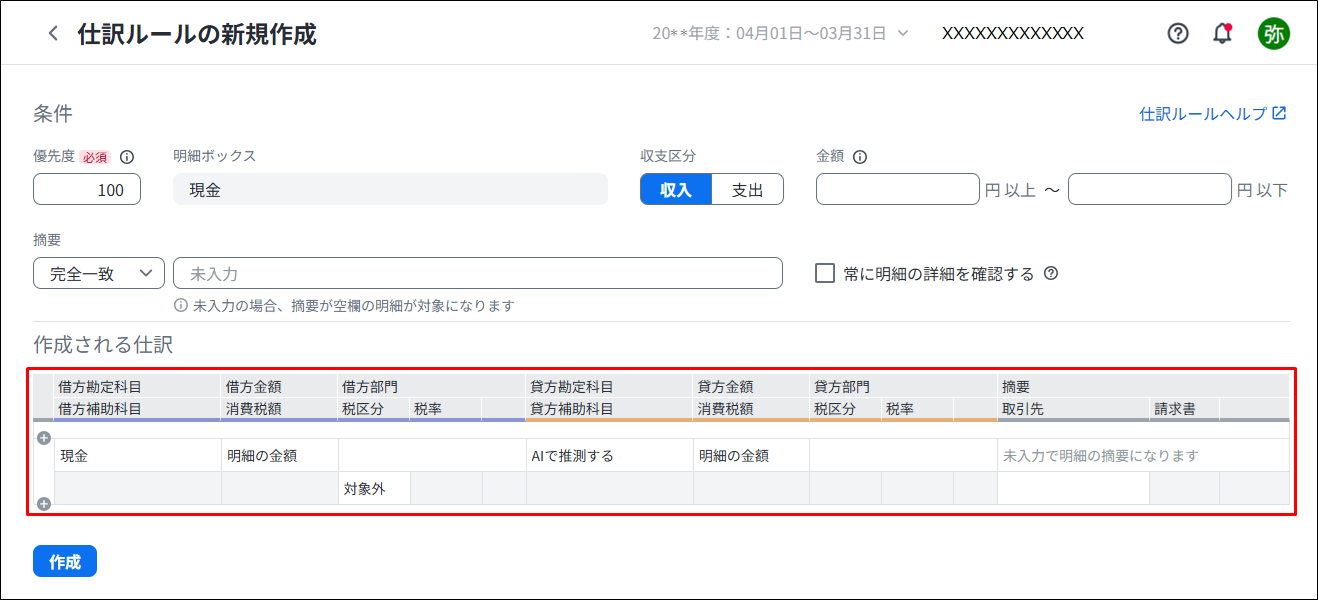Switch 収支区分 to 支出
This screenshot has height=600, width=1318.
point(747,190)
